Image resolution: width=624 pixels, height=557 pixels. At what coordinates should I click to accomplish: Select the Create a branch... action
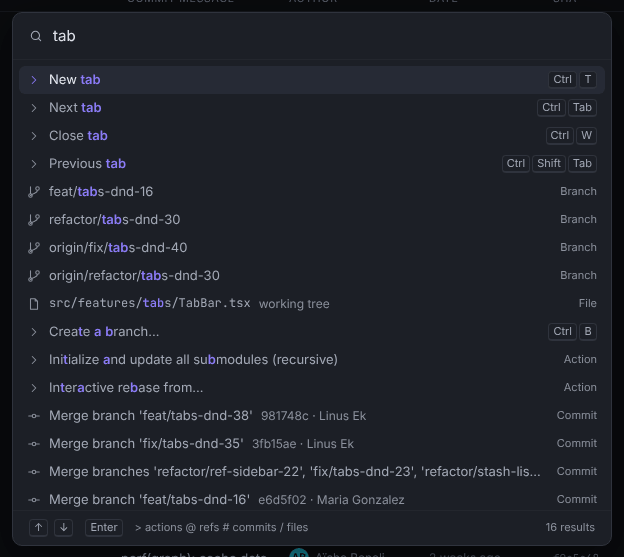tap(312, 331)
